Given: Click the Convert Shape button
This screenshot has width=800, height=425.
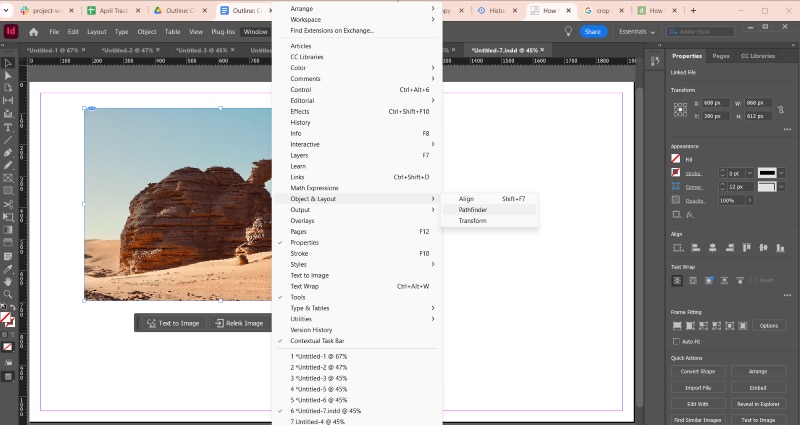Looking at the screenshot, I should pos(697,371).
